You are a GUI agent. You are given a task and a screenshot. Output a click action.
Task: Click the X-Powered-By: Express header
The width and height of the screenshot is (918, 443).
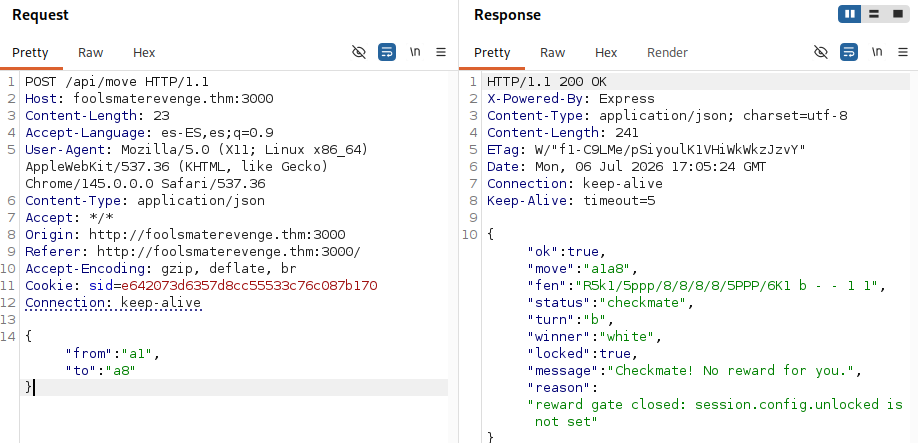(571, 98)
